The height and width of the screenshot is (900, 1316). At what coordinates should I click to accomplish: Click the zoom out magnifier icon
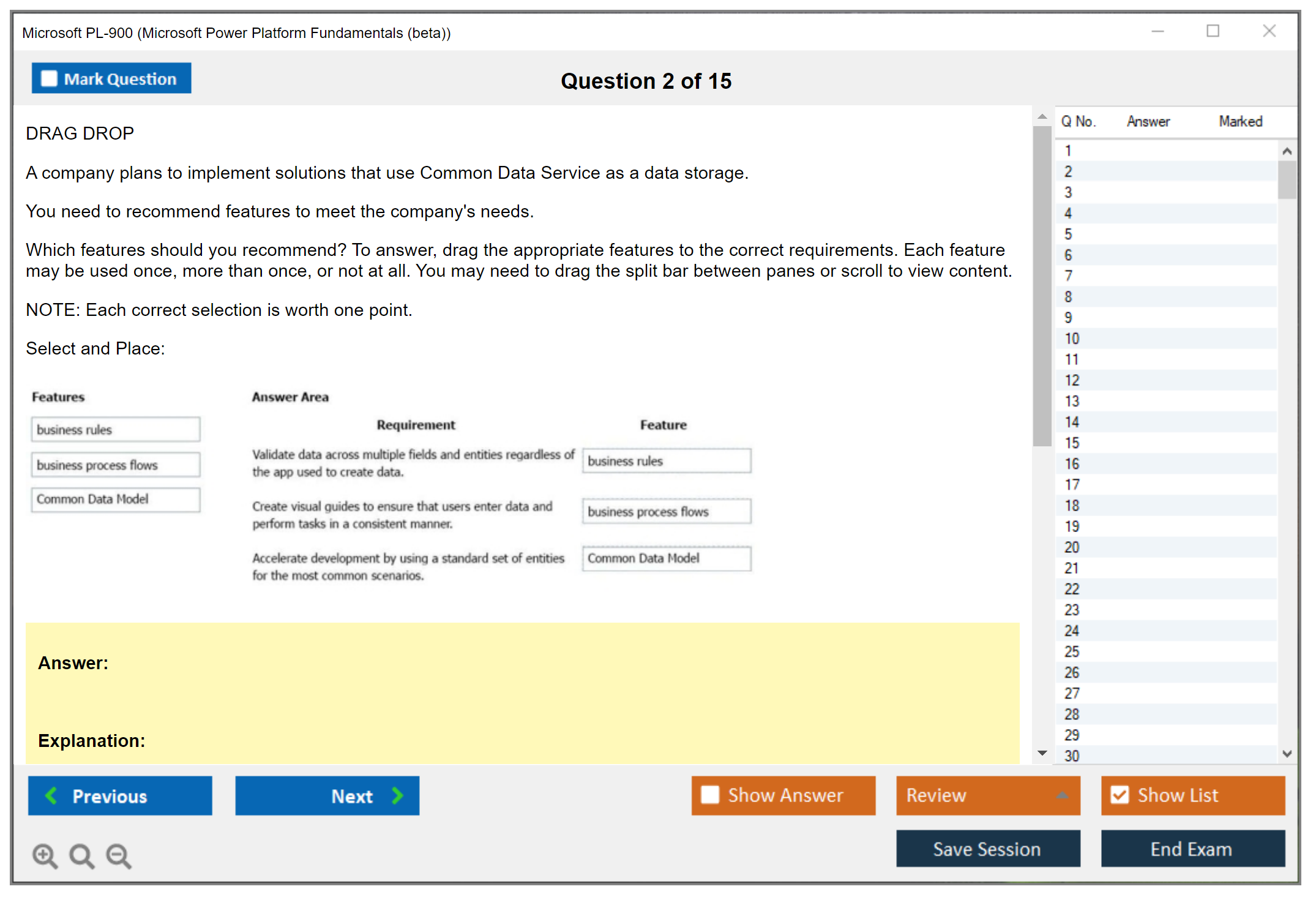[119, 855]
